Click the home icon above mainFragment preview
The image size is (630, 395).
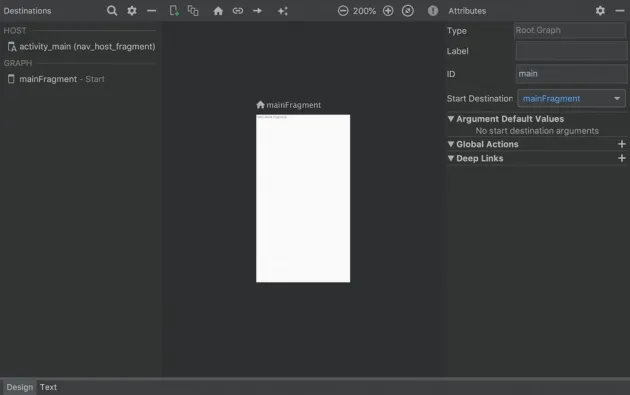[x=260, y=105]
